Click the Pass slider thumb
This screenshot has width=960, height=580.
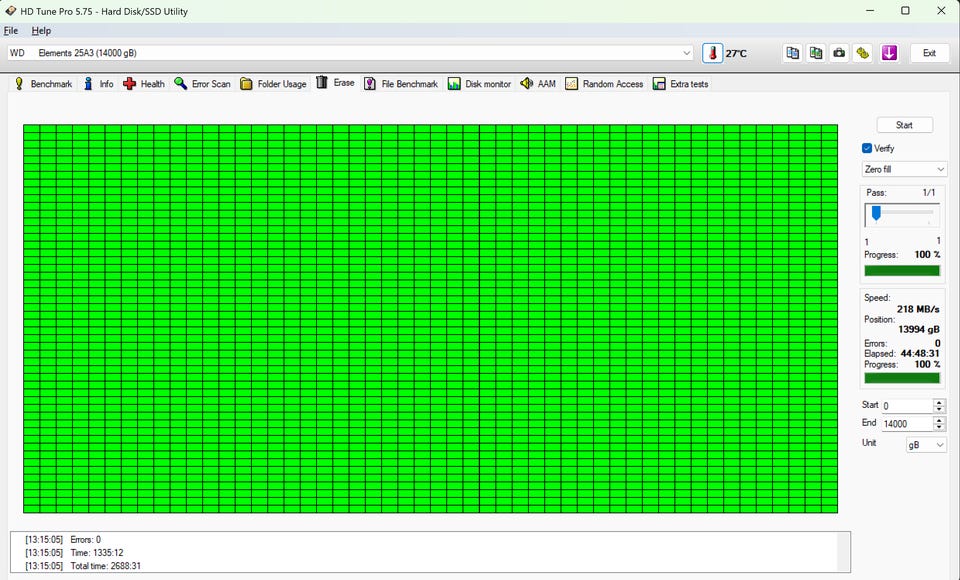tap(876, 213)
